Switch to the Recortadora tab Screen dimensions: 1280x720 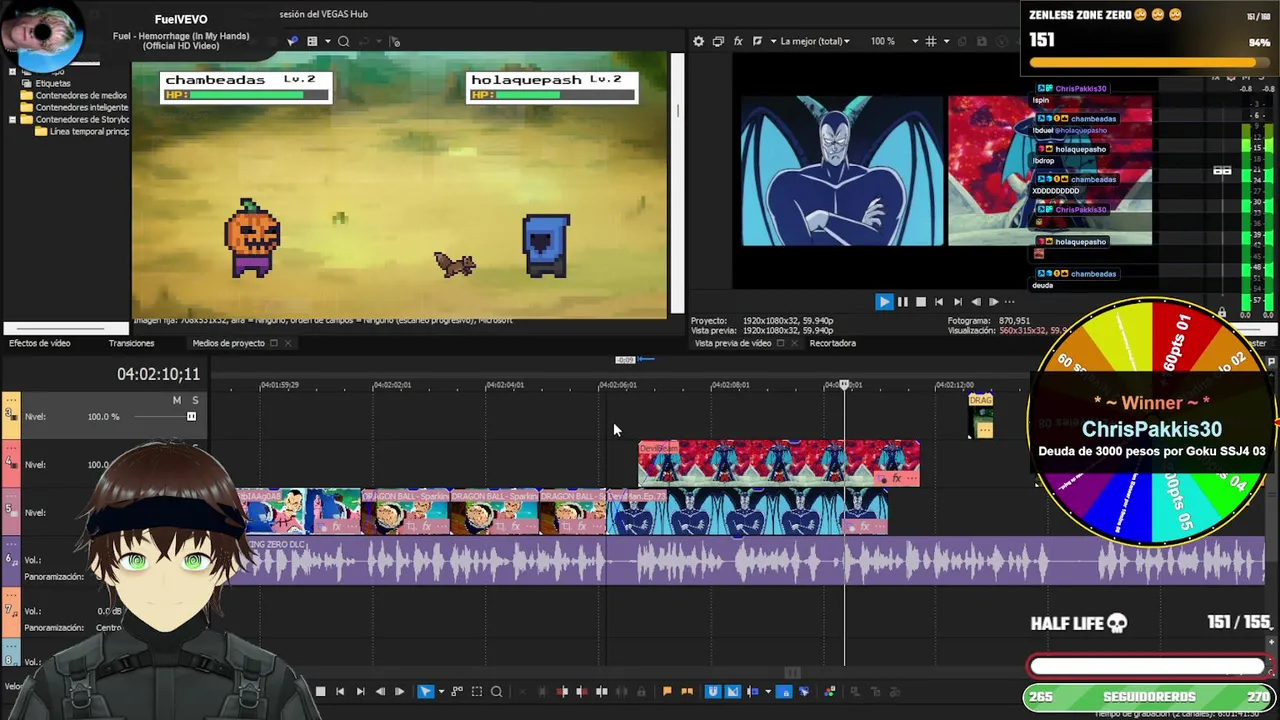833,343
